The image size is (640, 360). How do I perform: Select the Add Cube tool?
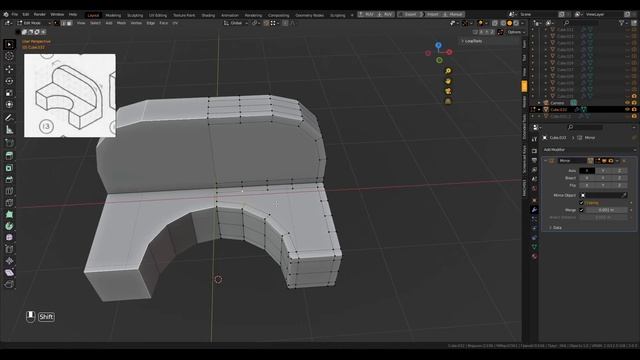click(x=9, y=143)
